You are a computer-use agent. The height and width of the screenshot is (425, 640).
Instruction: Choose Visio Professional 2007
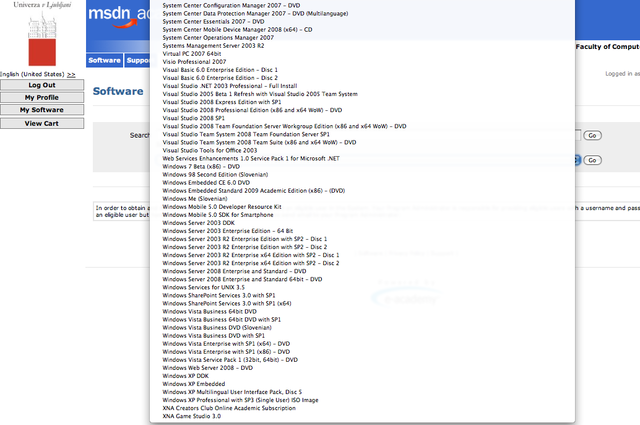(x=194, y=62)
